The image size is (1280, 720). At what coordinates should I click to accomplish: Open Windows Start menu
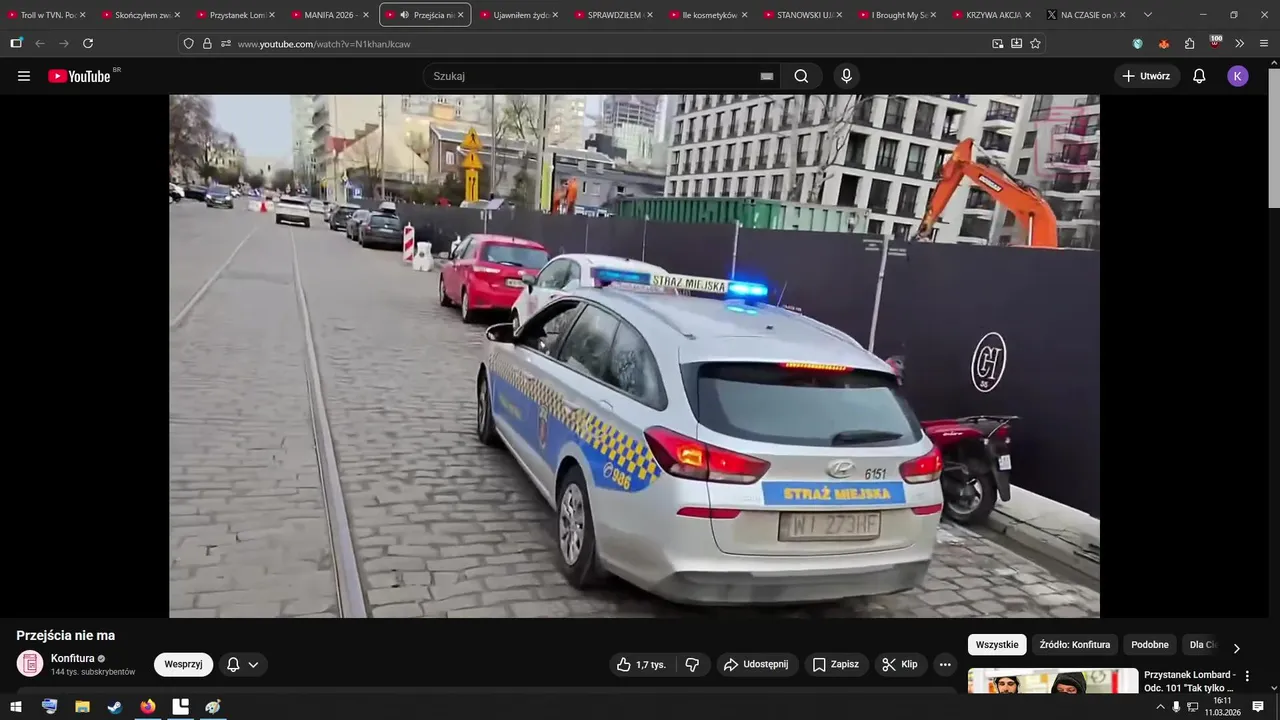tap(16, 707)
